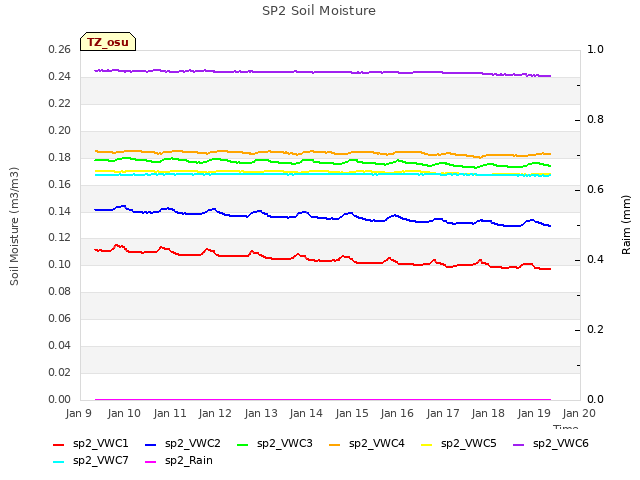Click the 0.8 right axis value
The width and height of the screenshot is (640, 480).
coord(596,120)
